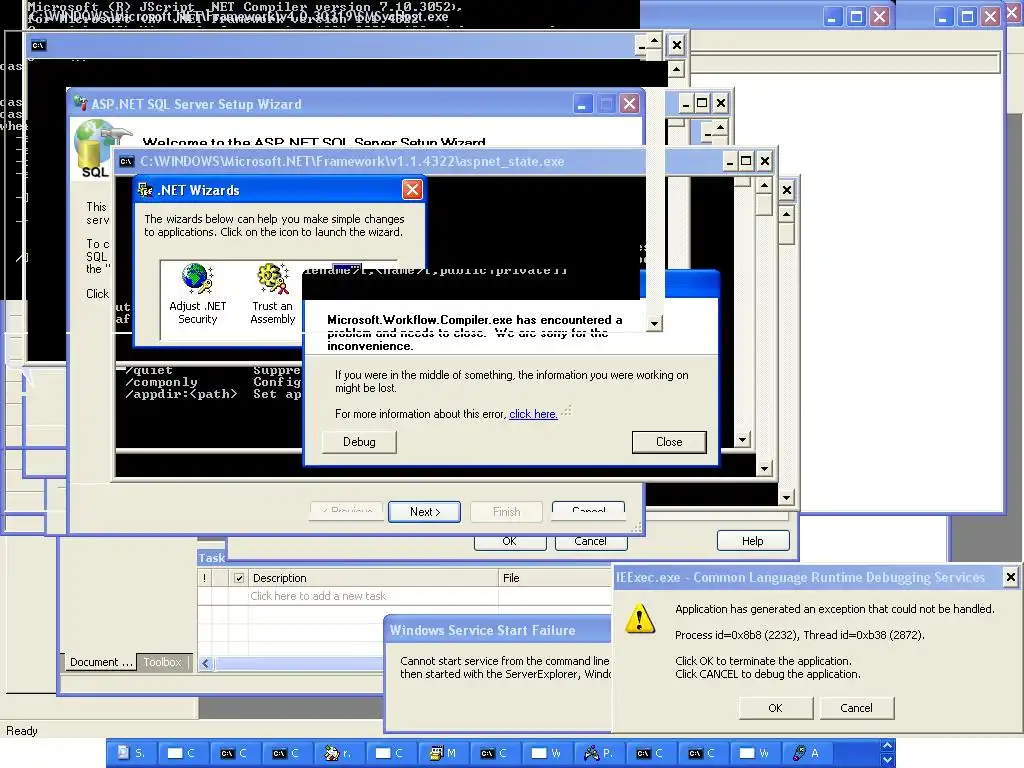Click the ASP.NET SQL Server Setup Wizard title icon
The image size is (1024, 768).
[80, 103]
